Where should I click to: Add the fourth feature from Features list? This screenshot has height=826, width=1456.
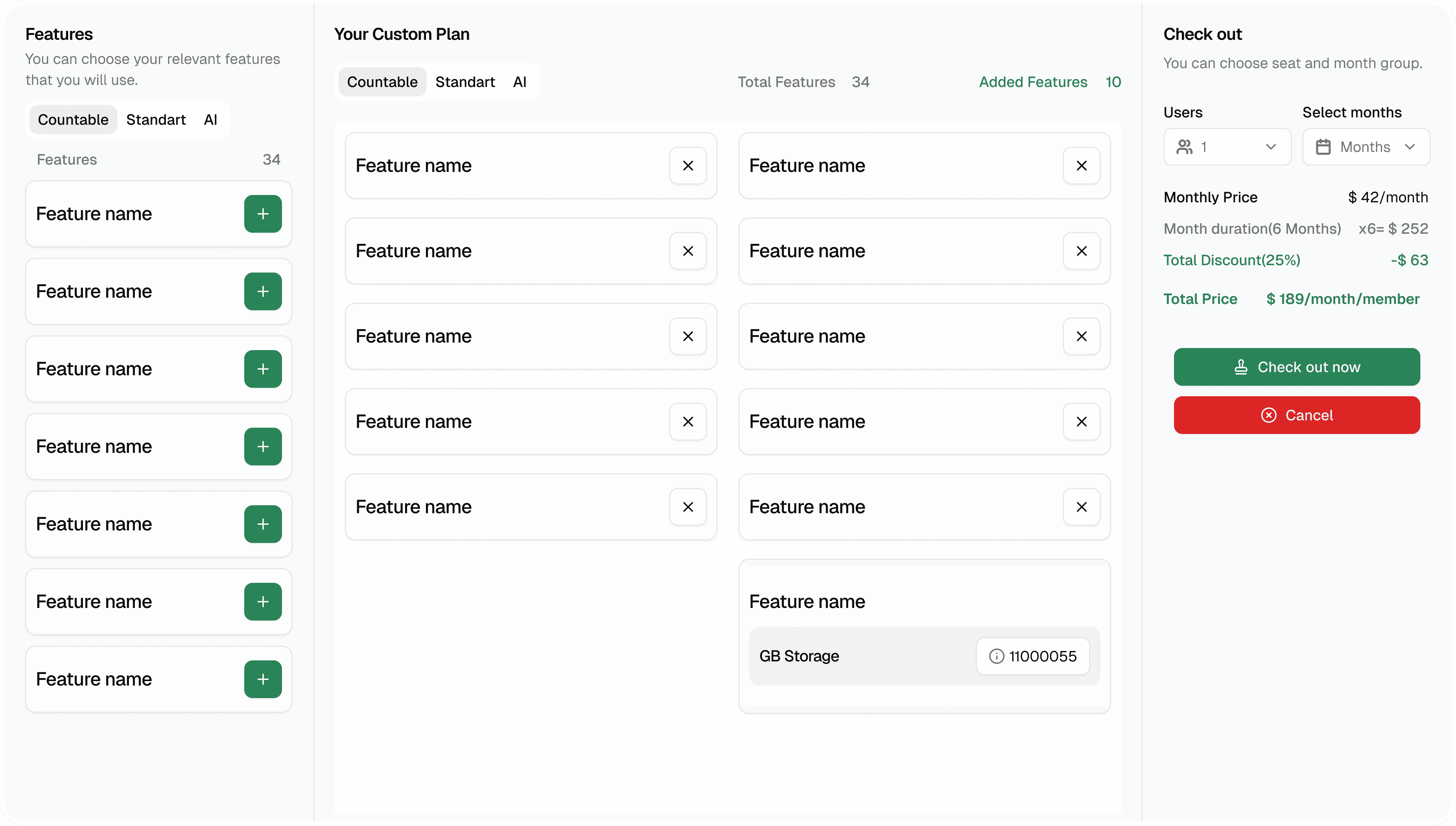pyautogui.click(x=263, y=447)
